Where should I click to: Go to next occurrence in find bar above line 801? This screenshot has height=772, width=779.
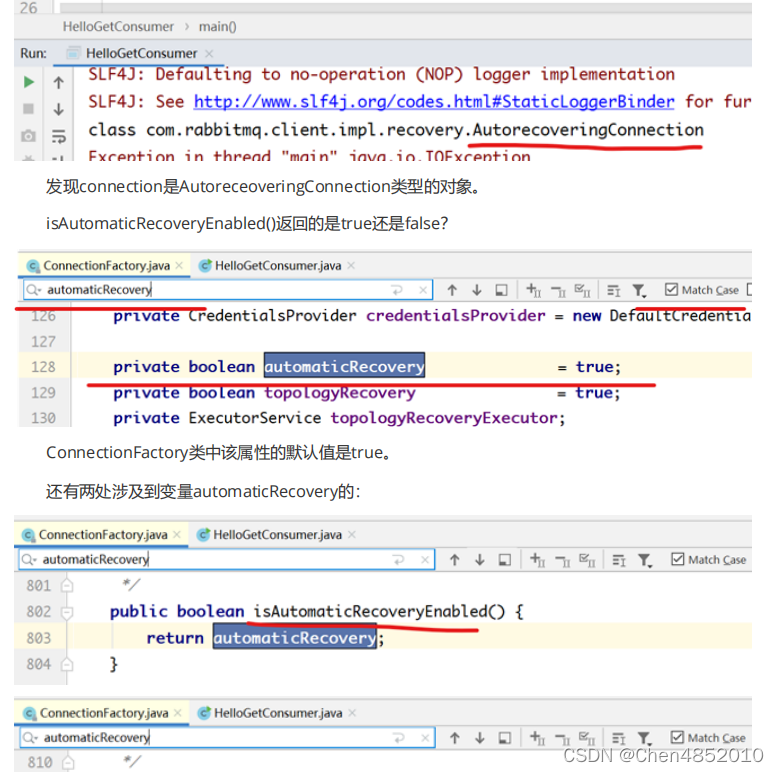pyautogui.click(x=479, y=560)
